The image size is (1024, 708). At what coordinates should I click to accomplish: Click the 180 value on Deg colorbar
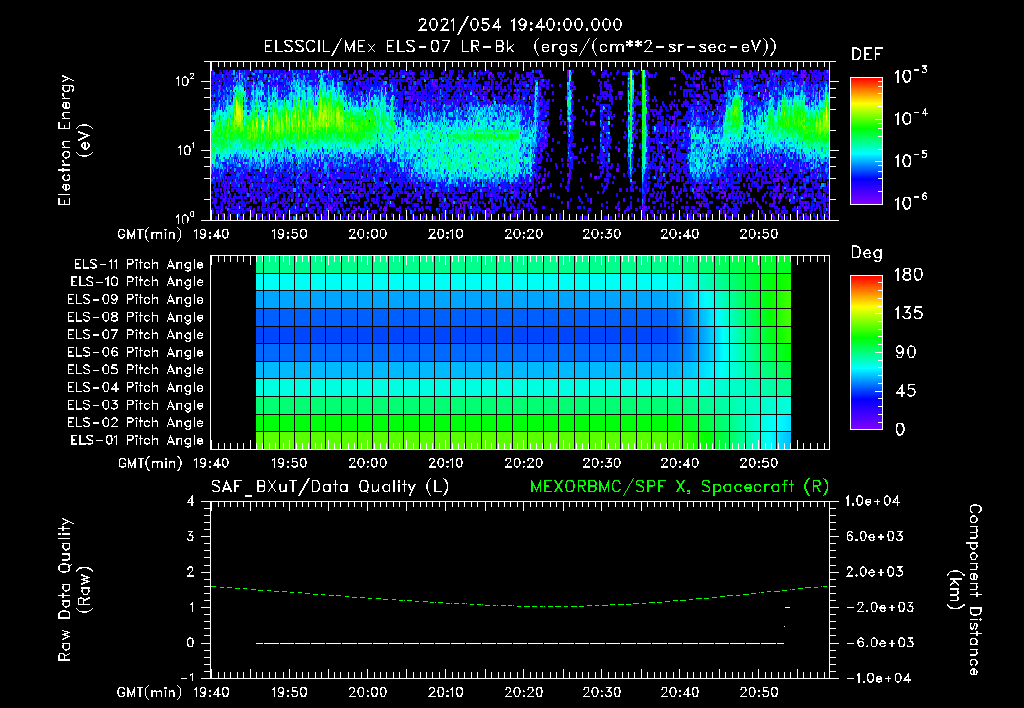[x=908, y=274]
